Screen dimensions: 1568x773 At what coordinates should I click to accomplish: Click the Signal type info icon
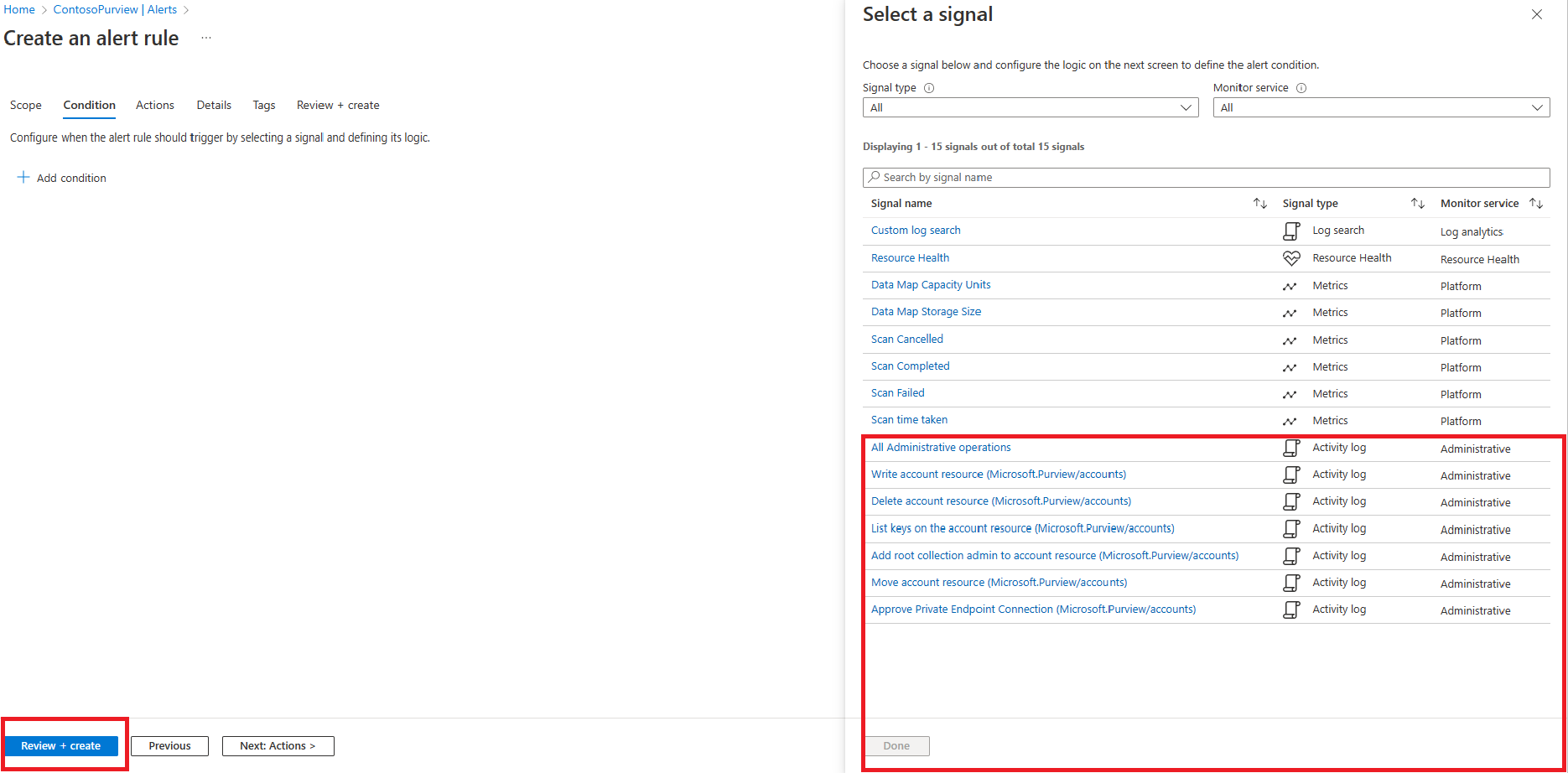929,88
